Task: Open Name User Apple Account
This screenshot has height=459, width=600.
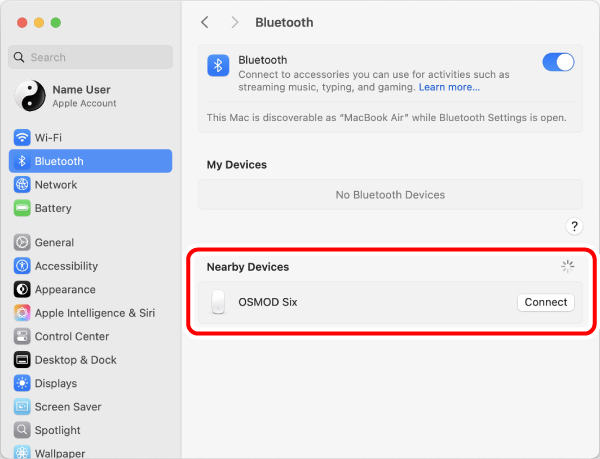Action: (90, 96)
